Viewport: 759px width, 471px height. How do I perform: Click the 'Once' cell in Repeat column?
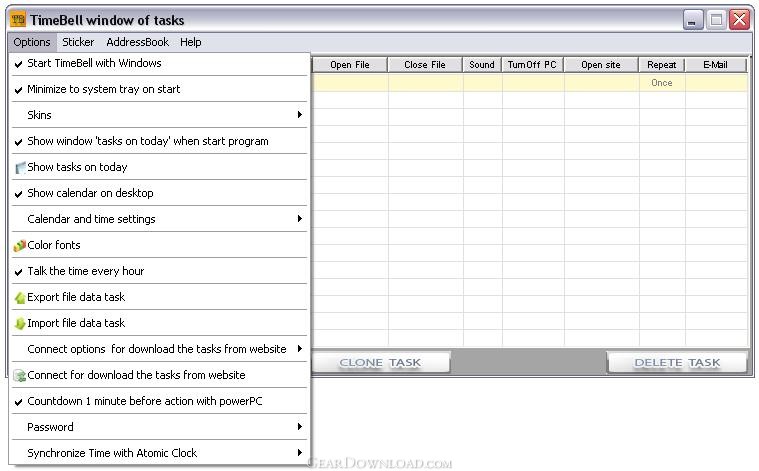coord(662,83)
